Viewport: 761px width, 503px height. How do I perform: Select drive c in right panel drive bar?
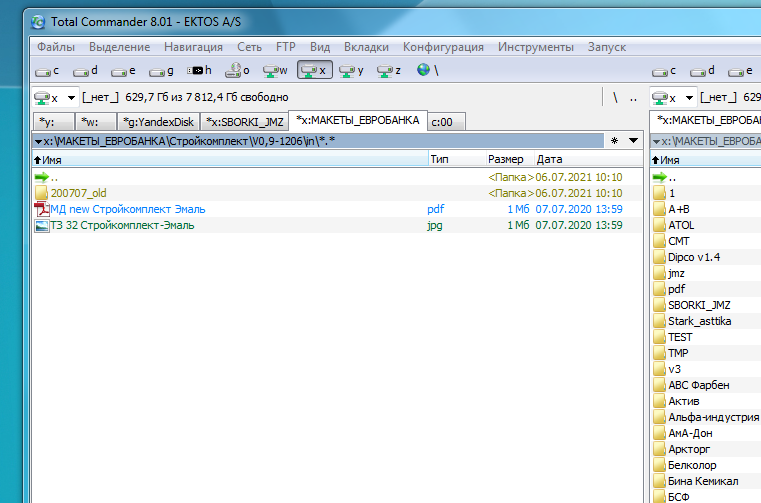click(x=664, y=71)
